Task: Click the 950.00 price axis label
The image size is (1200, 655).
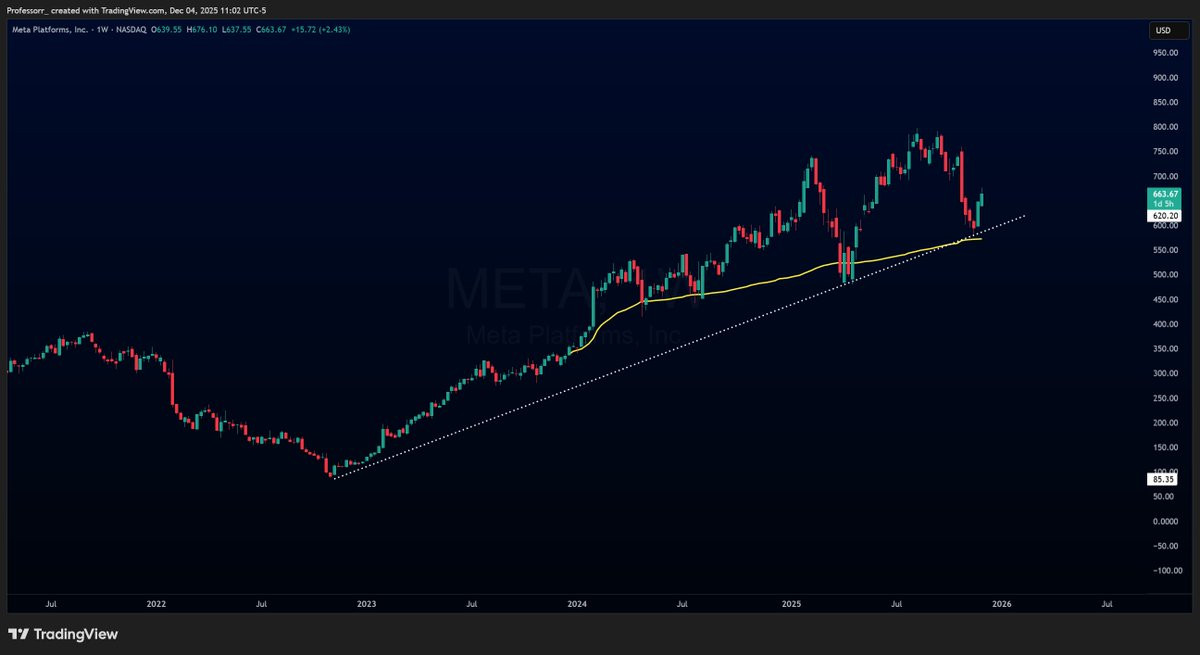Action: point(1165,53)
